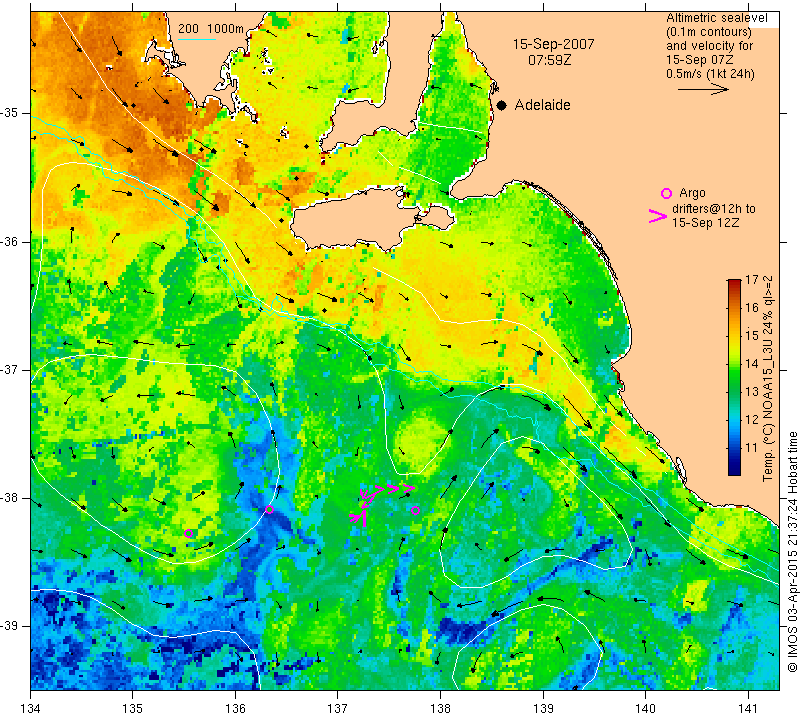Click longitude axis label 136
Screen dimensions: 800x720
[x=235, y=709]
